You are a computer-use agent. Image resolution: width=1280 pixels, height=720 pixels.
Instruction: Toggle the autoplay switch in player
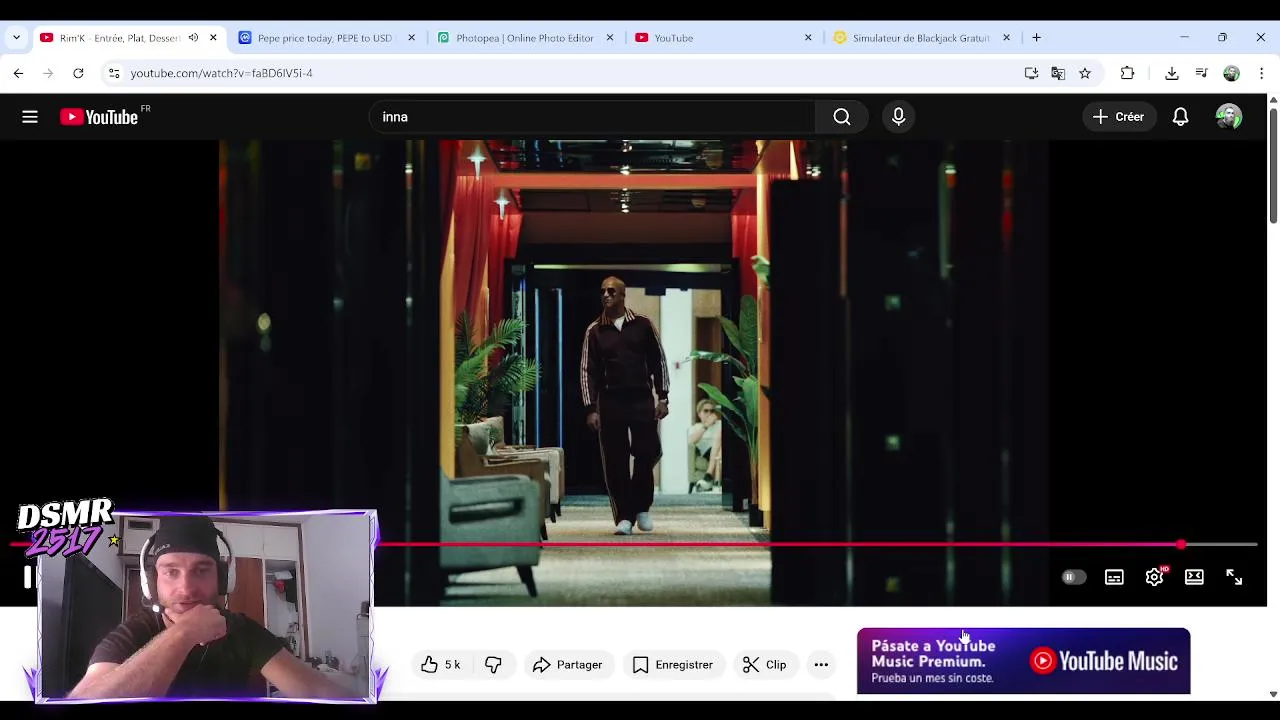pyautogui.click(x=1073, y=577)
